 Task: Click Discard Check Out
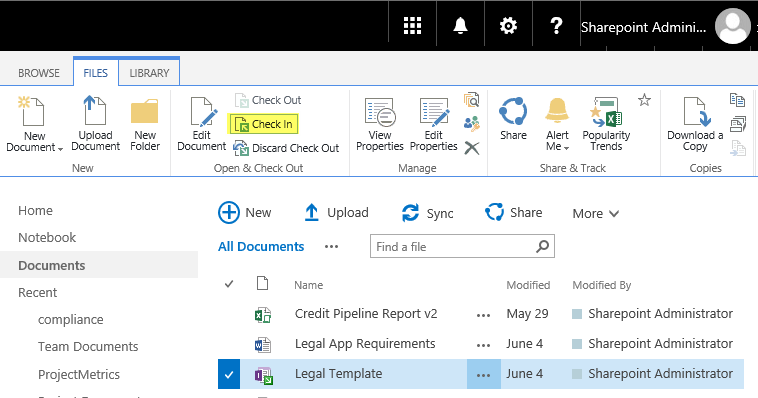click(x=286, y=148)
